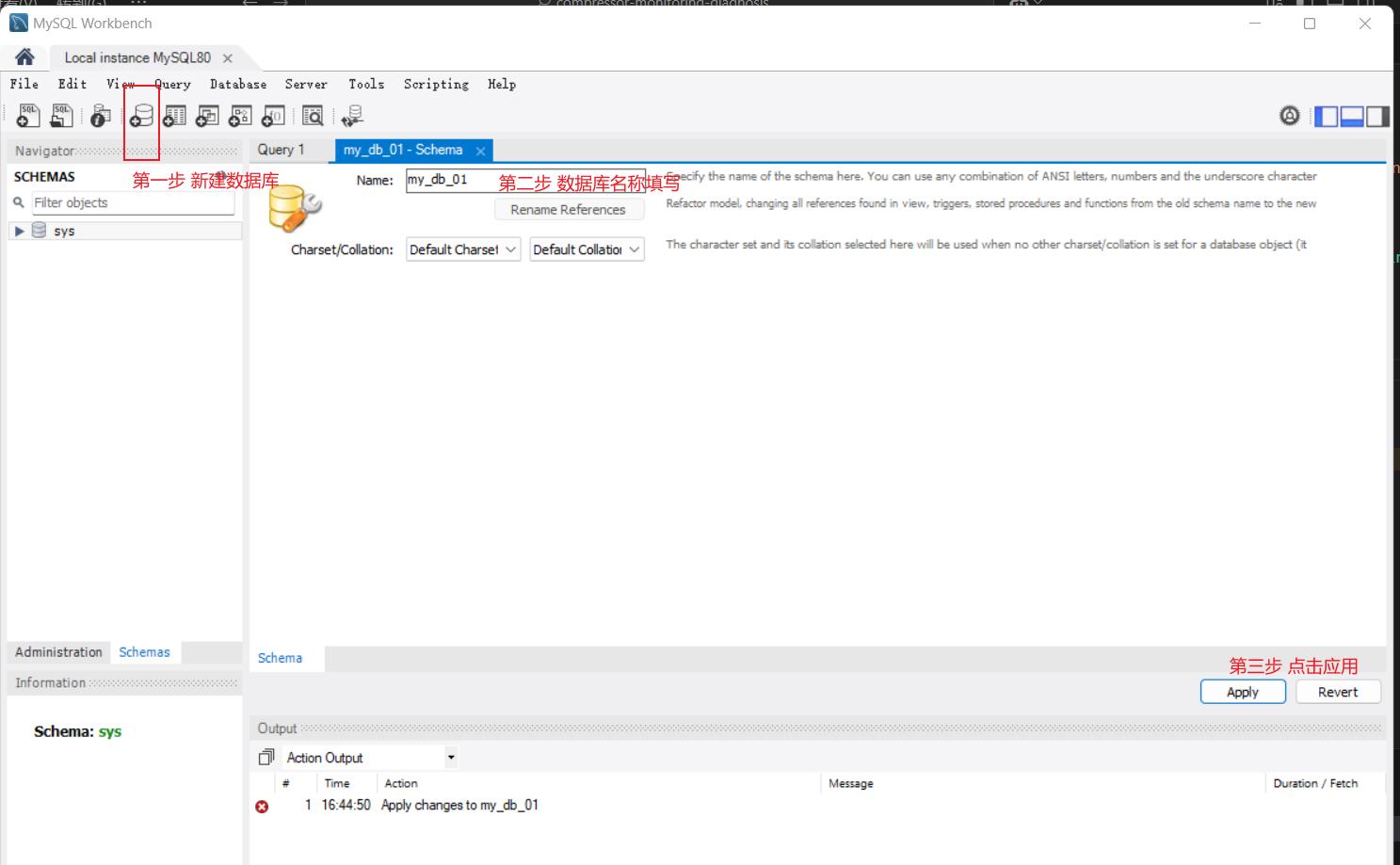The width and height of the screenshot is (1400, 865).
Task: Close the Local instance MySQL80 tab
Action: 227,58
